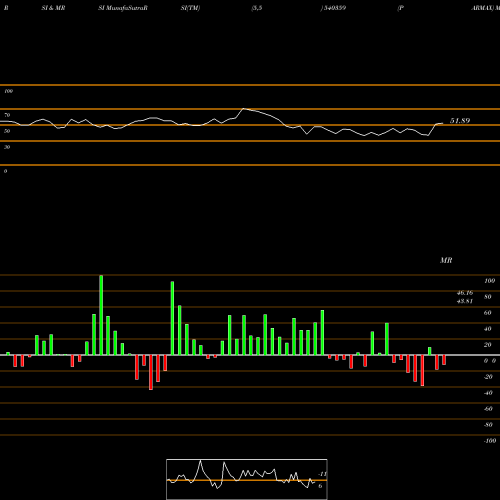
Task: Click the -80 label on the MR scale
Action: (488, 425)
